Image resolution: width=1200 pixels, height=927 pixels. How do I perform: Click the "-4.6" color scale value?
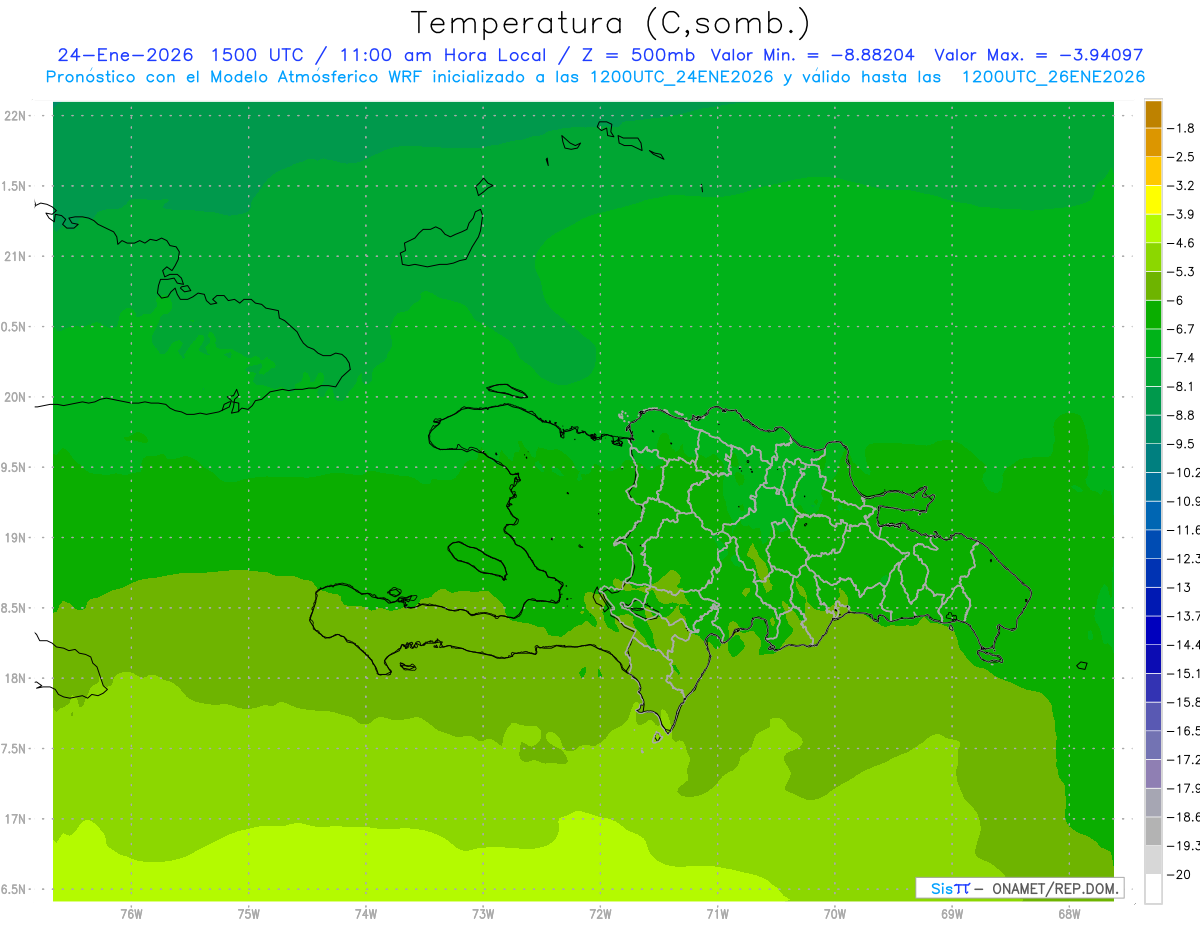[x=1181, y=243]
